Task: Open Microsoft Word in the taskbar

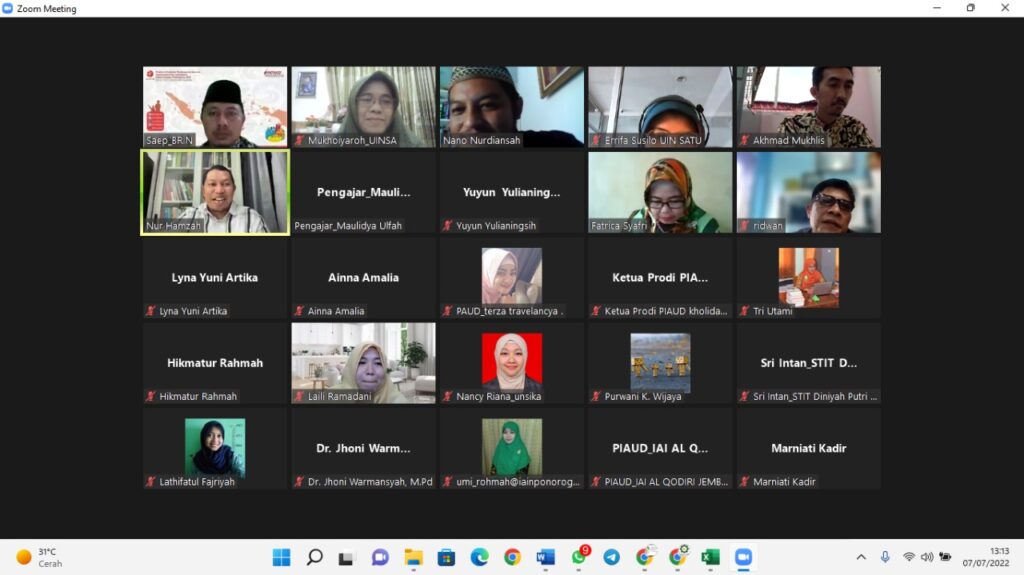Action: (545, 557)
